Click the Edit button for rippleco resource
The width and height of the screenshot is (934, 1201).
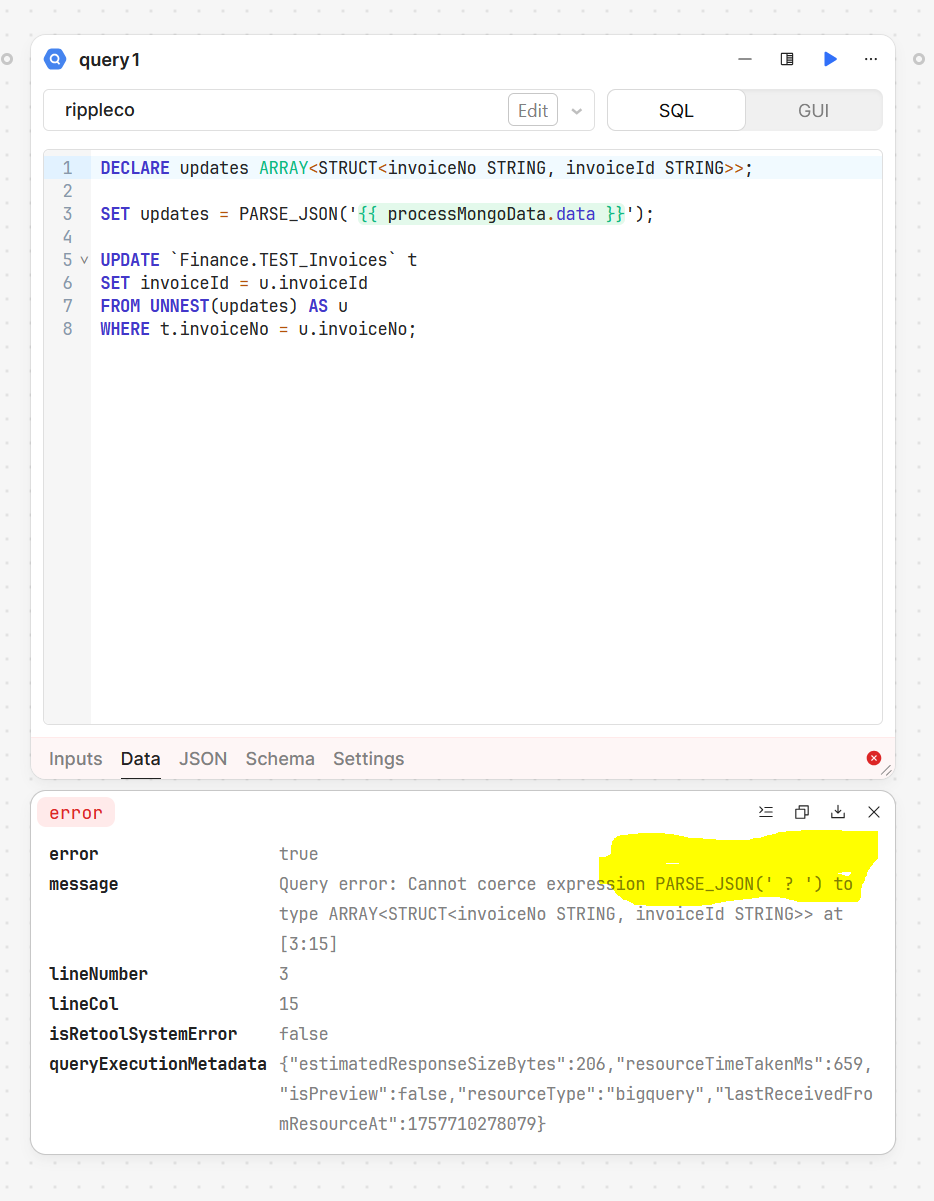(x=533, y=110)
